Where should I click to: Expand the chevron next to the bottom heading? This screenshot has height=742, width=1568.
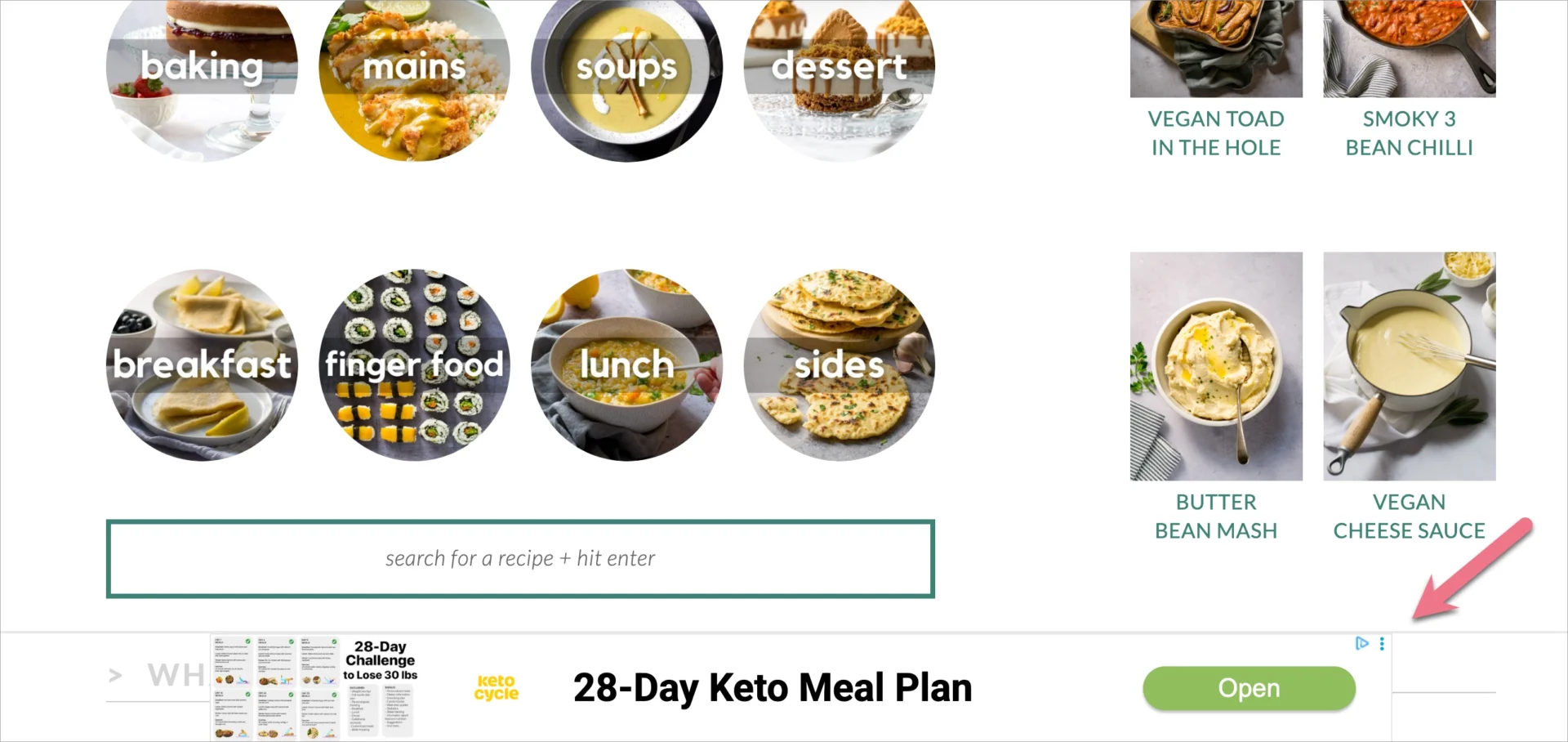click(x=116, y=674)
